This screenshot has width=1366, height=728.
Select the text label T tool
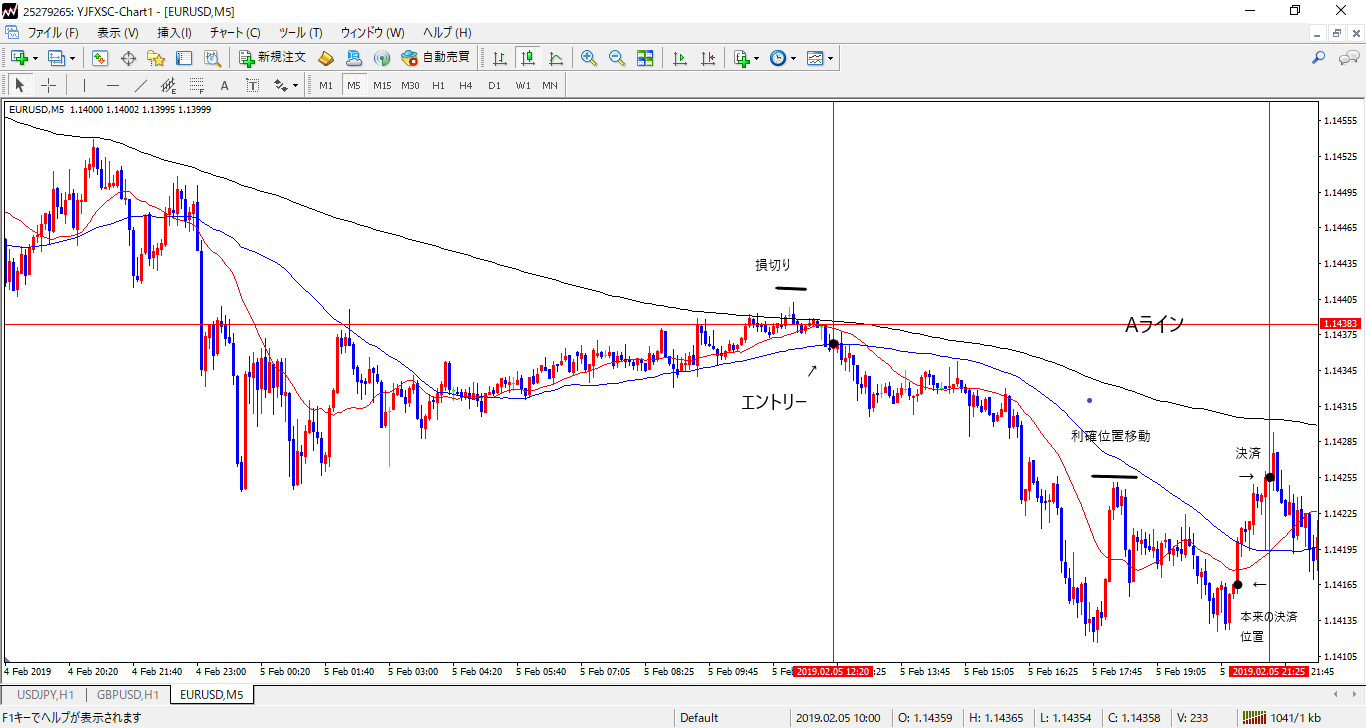pos(252,85)
